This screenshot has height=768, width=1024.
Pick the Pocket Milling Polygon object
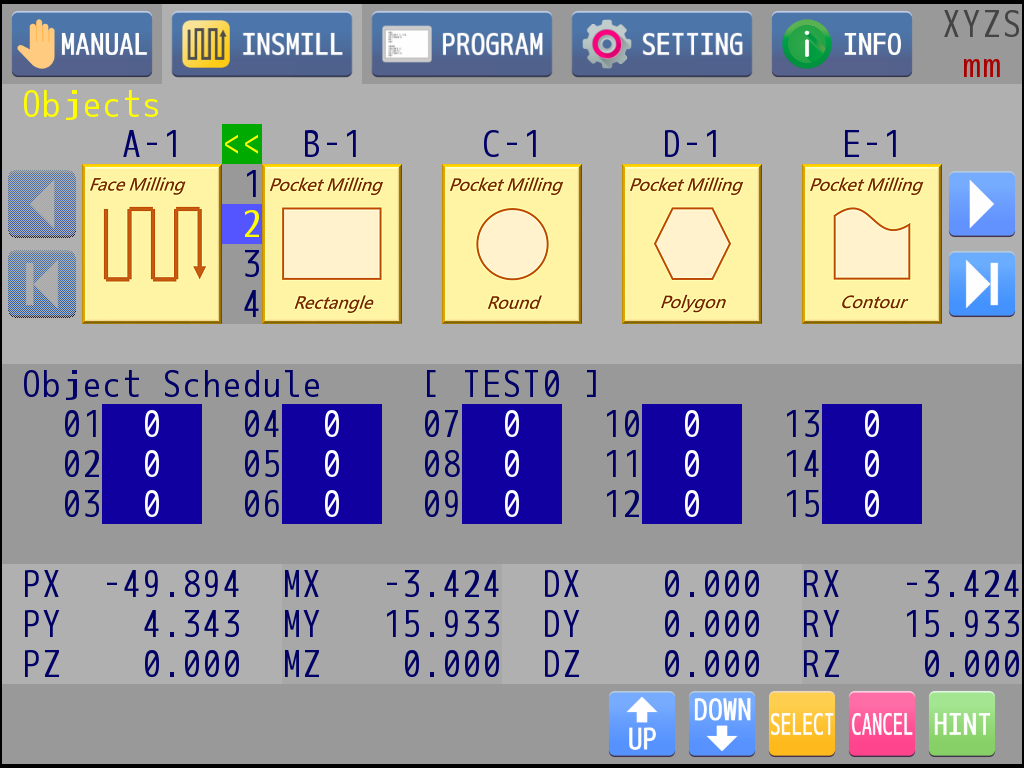click(692, 244)
